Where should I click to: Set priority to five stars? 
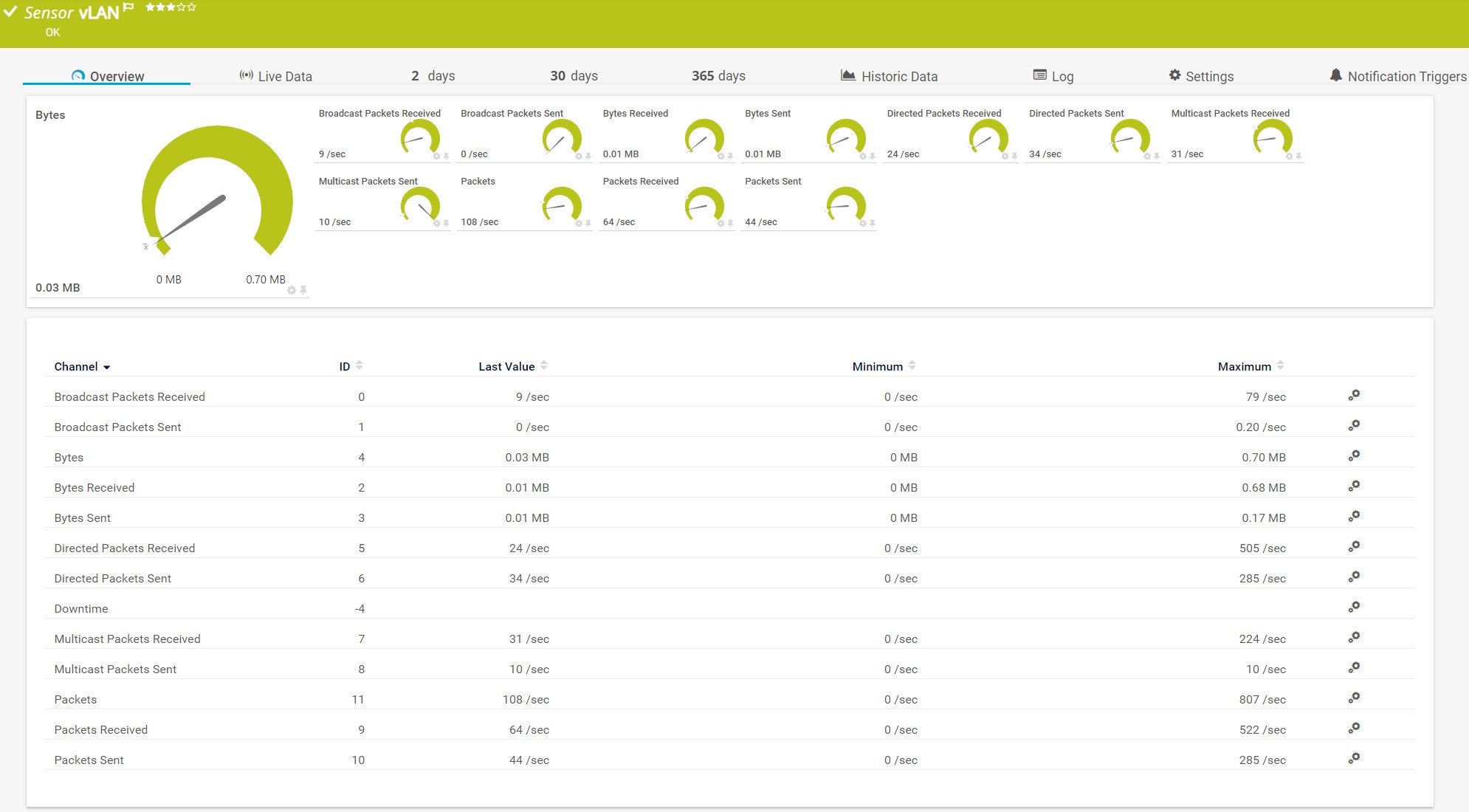coord(193,7)
